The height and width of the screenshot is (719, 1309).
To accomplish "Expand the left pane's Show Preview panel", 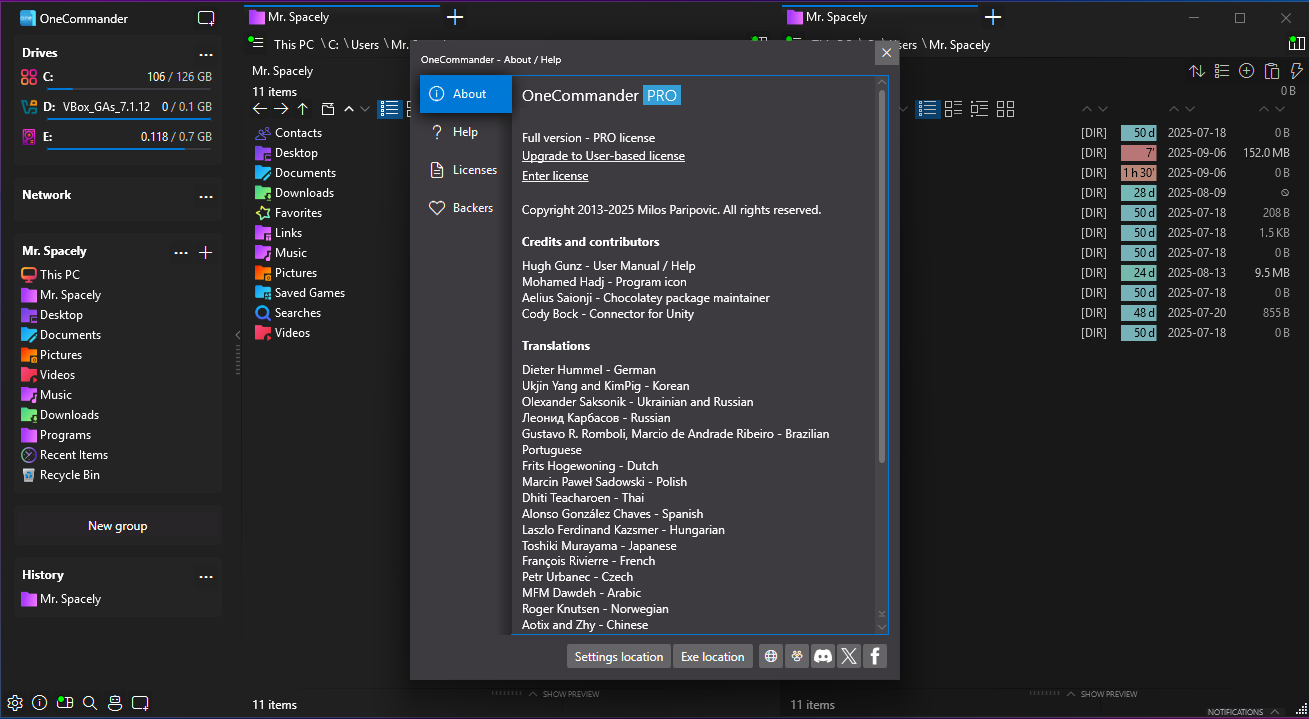I will (x=564, y=694).
